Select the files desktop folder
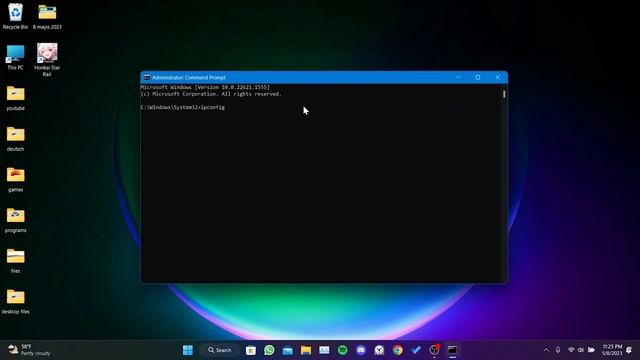 (16, 260)
